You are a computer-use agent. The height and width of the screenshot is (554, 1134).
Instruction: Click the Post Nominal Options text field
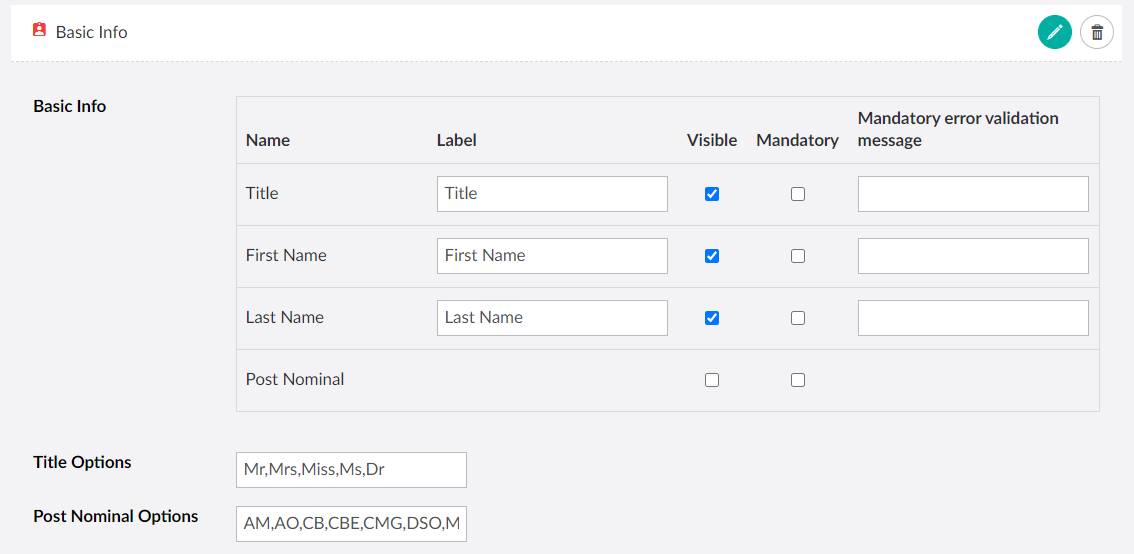pos(351,524)
